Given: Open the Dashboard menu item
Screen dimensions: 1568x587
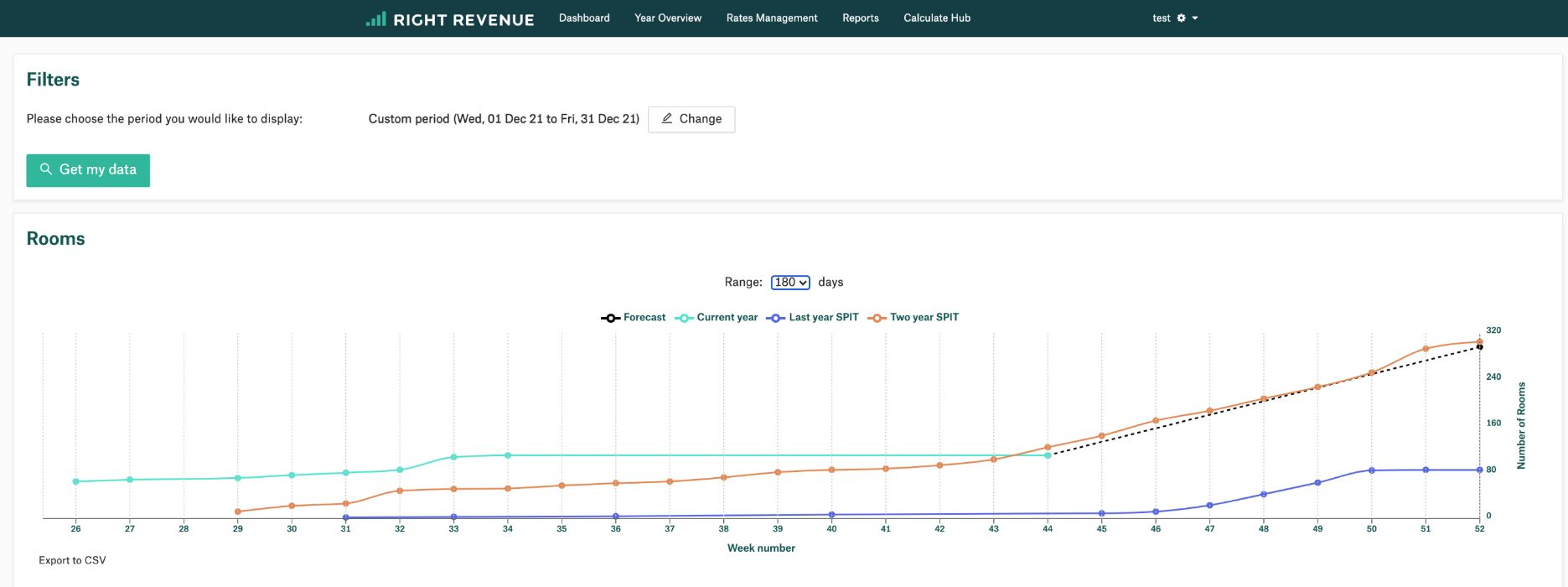Looking at the screenshot, I should 584,18.
